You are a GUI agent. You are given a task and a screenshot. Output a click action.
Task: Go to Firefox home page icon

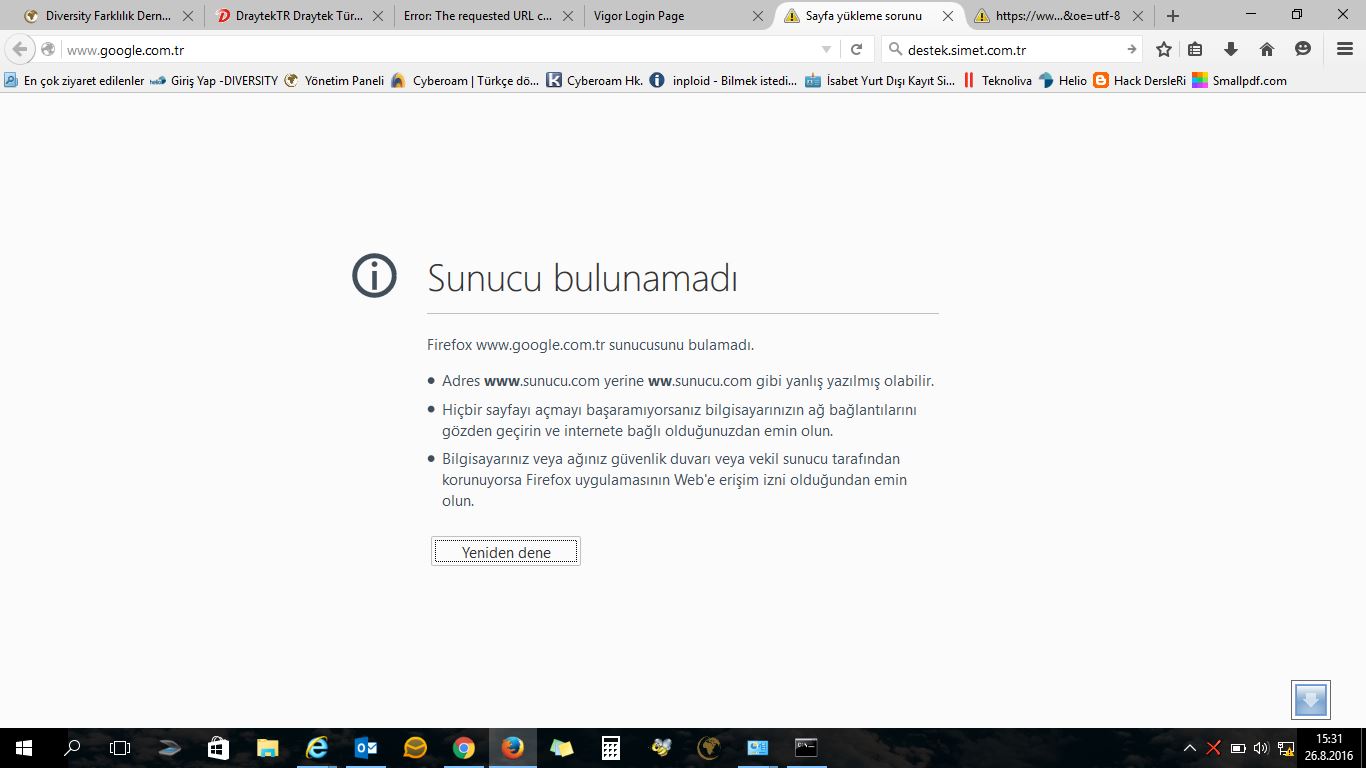tap(1266, 50)
